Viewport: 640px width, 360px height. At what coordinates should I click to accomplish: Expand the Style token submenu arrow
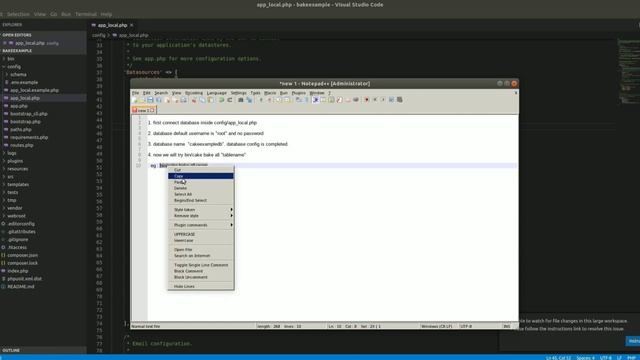[231, 209]
